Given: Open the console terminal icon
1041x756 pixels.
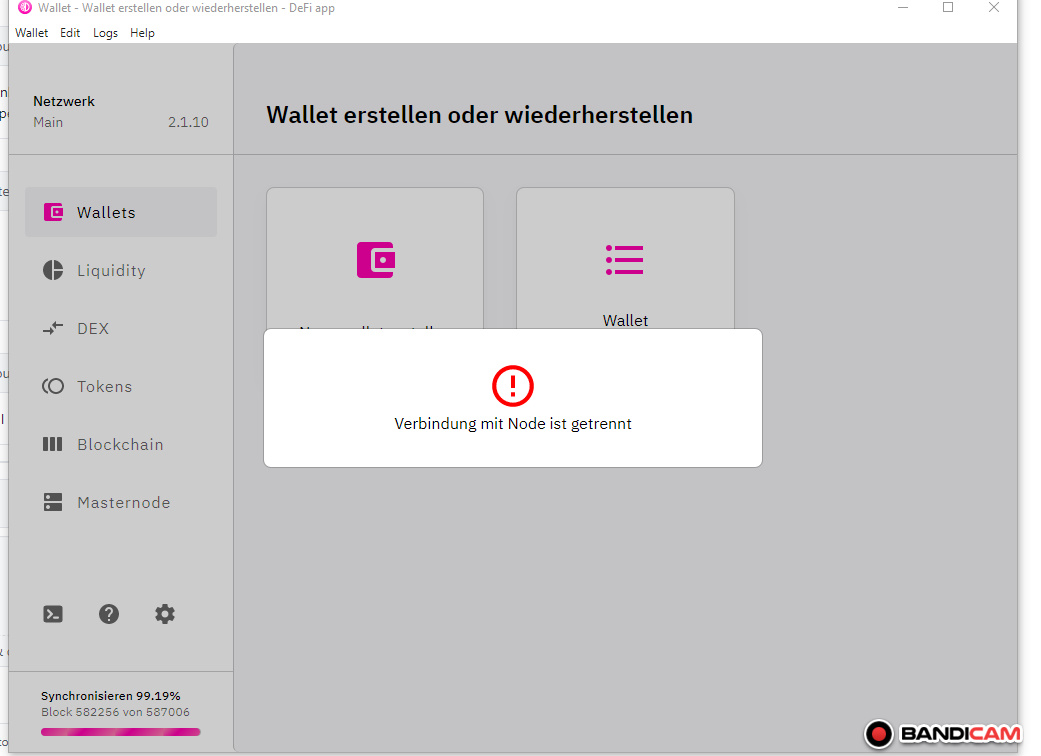Looking at the screenshot, I should [53, 614].
